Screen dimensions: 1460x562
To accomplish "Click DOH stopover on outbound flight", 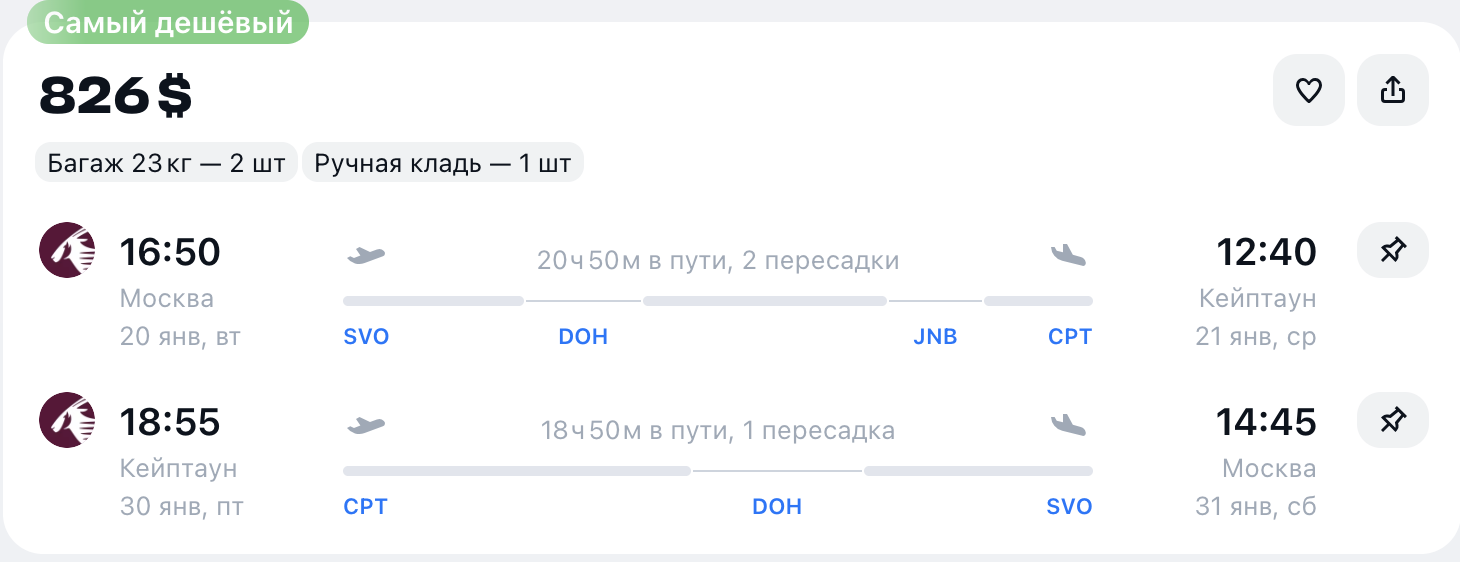I will [x=583, y=337].
